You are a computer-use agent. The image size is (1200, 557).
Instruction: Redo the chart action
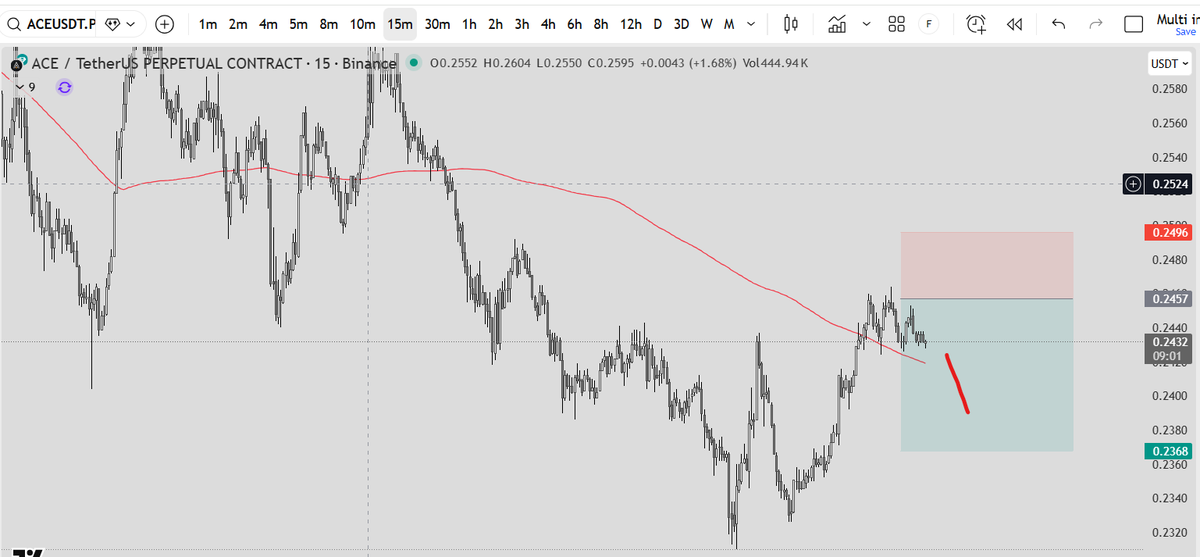point(1094,23)
